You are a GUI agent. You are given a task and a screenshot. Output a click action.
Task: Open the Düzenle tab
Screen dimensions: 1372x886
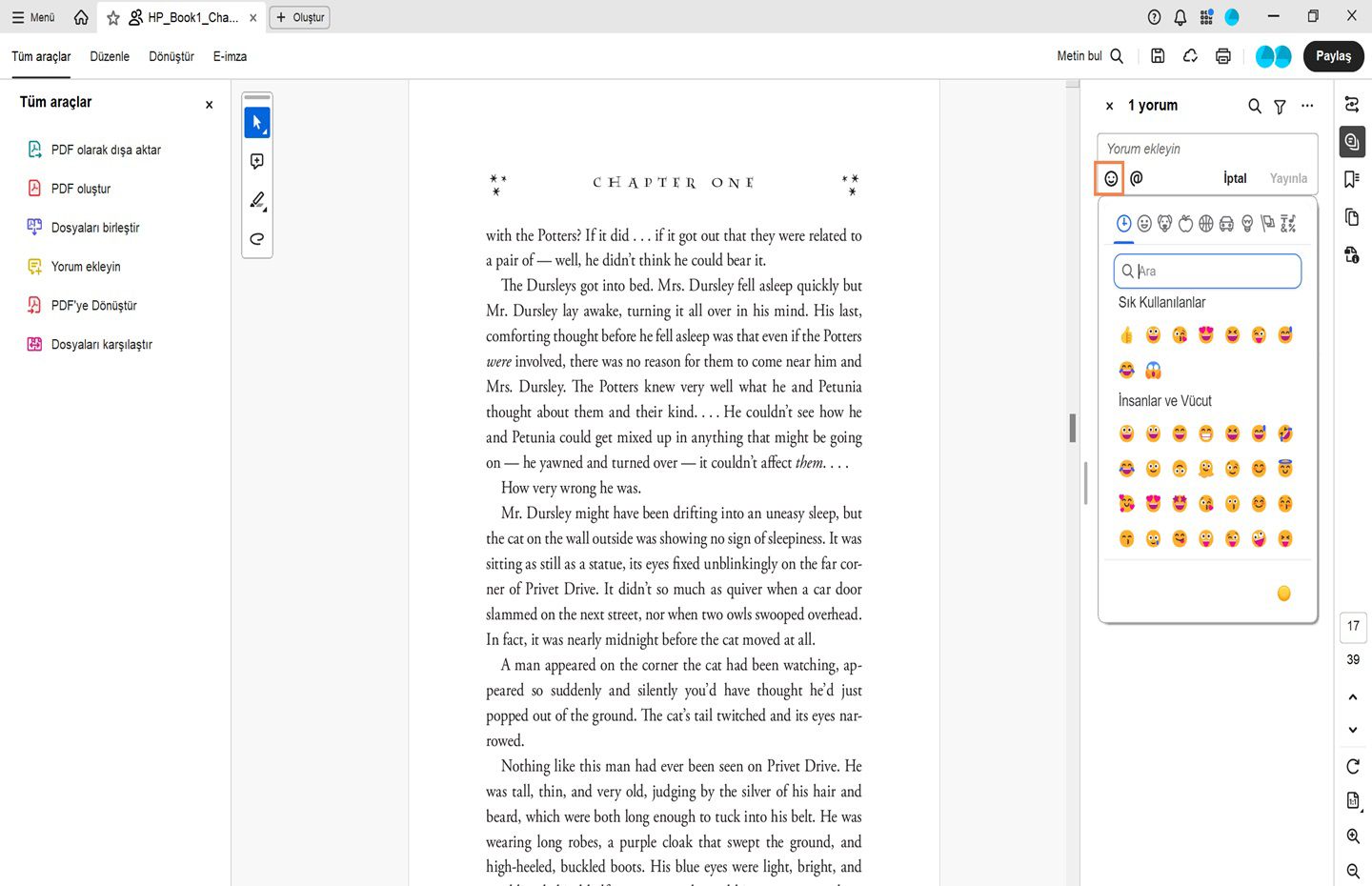pos(110,56)
